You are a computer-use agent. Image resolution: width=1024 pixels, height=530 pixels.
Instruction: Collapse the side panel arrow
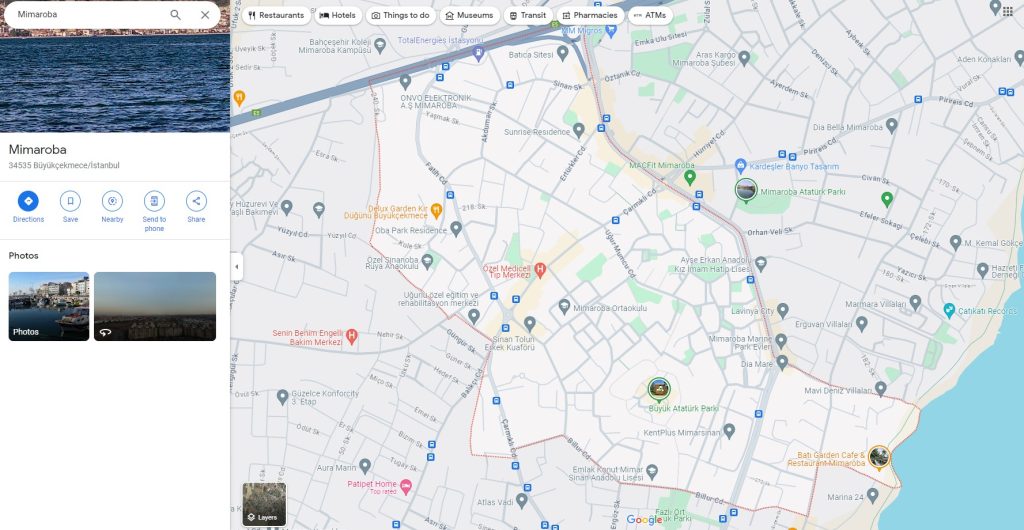236,267
